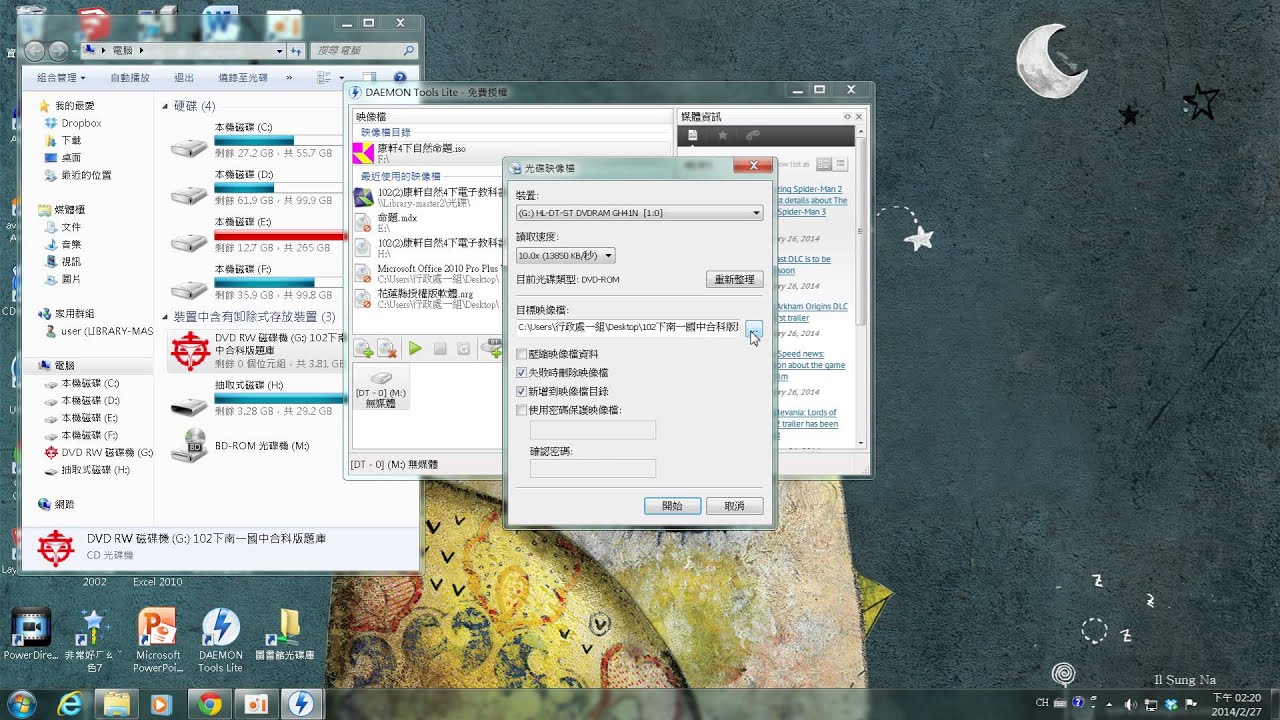This screenshot has height=720, width=1280.
Task: Collapse the 裝置中含有卸除式存放裝置 group
Action: coord(165,317)
